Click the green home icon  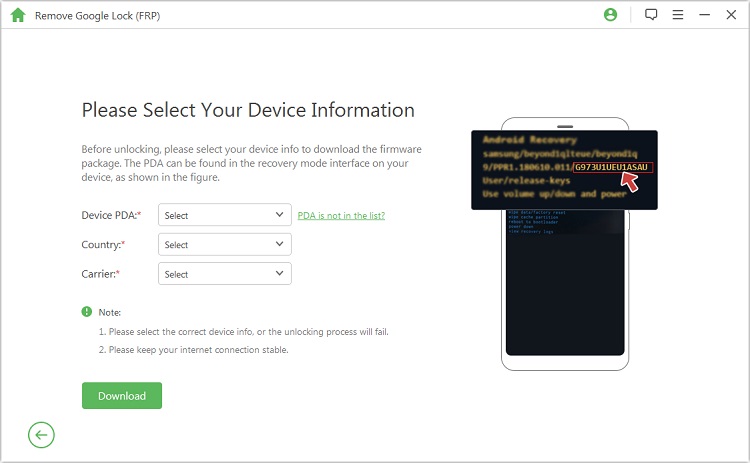(17, 16)
